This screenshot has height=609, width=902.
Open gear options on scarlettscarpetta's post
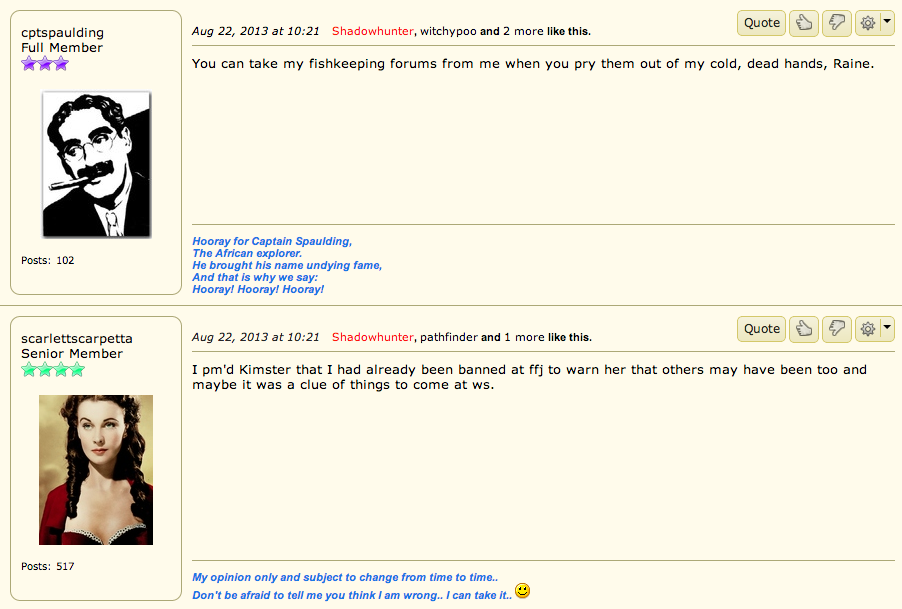[867, 329]
